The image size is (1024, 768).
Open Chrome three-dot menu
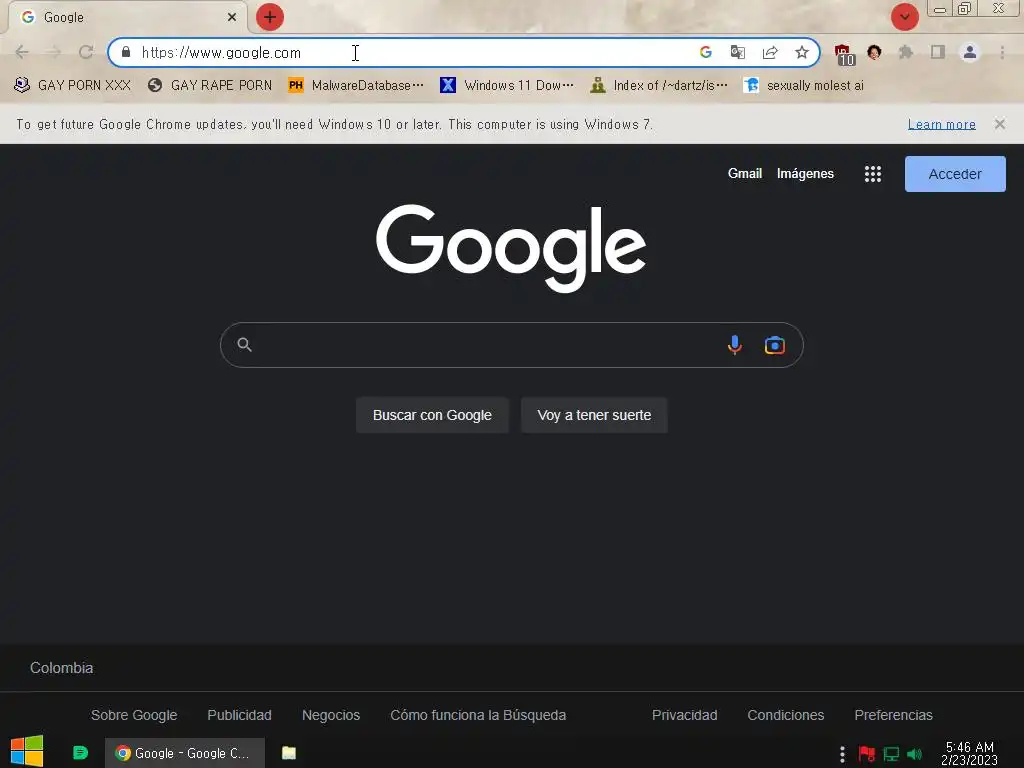[x=1002, y=52]
